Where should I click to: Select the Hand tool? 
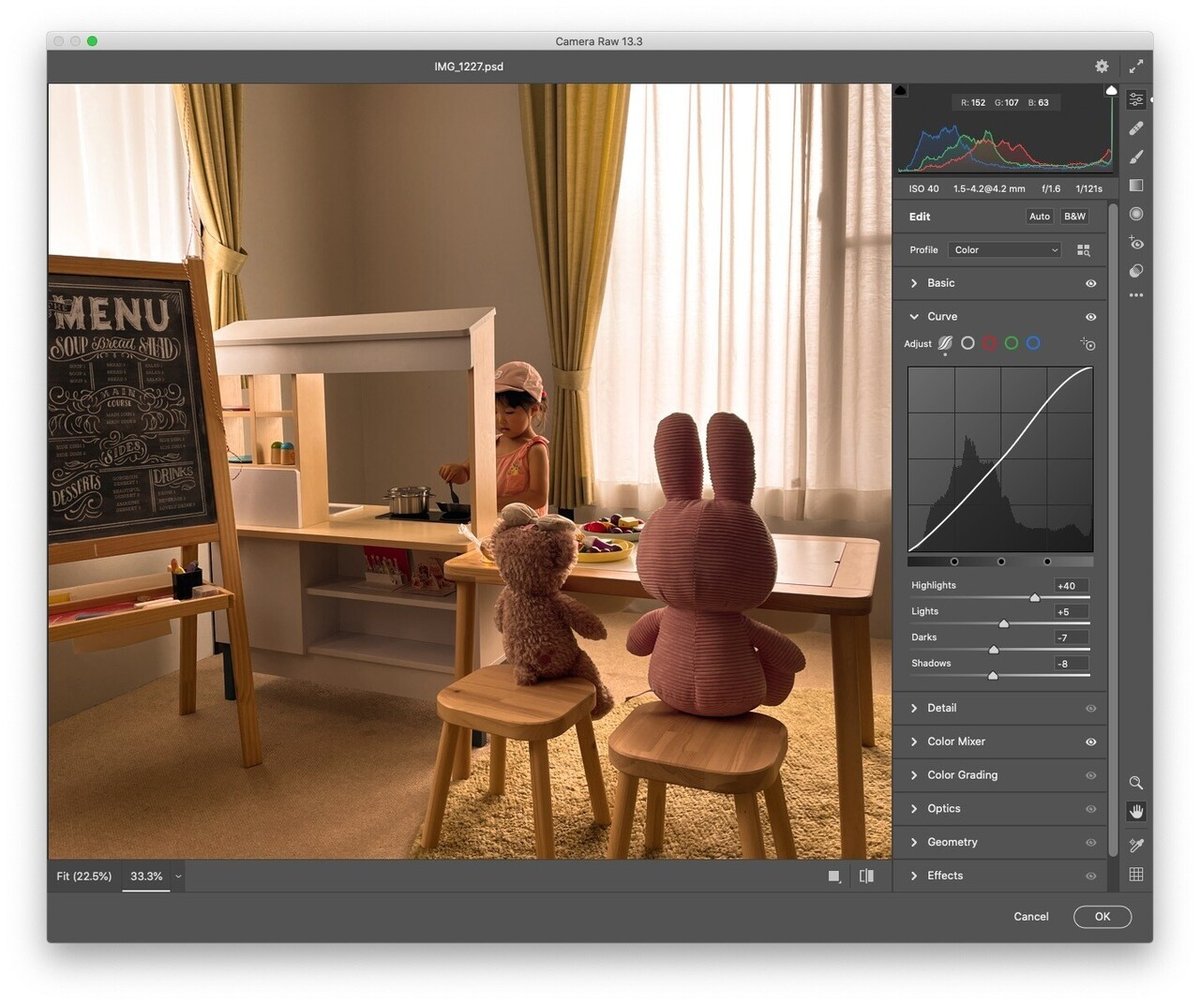pos(1136,811)
